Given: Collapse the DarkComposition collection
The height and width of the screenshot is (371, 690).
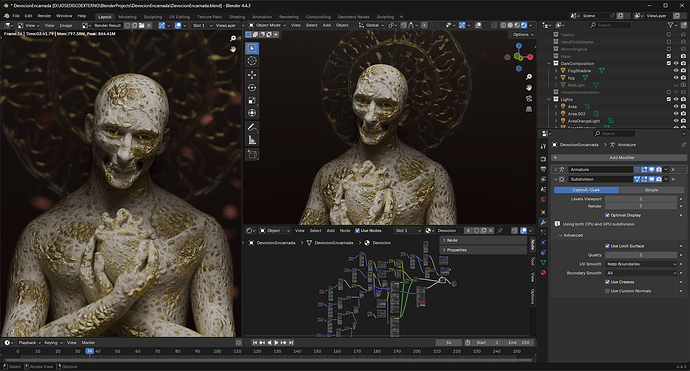Looking at the screenshot, I should coord(549,63).
